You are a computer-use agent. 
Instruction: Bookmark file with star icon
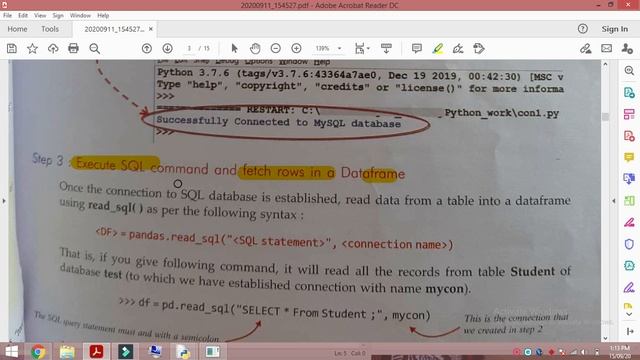[x=32, y=49]
